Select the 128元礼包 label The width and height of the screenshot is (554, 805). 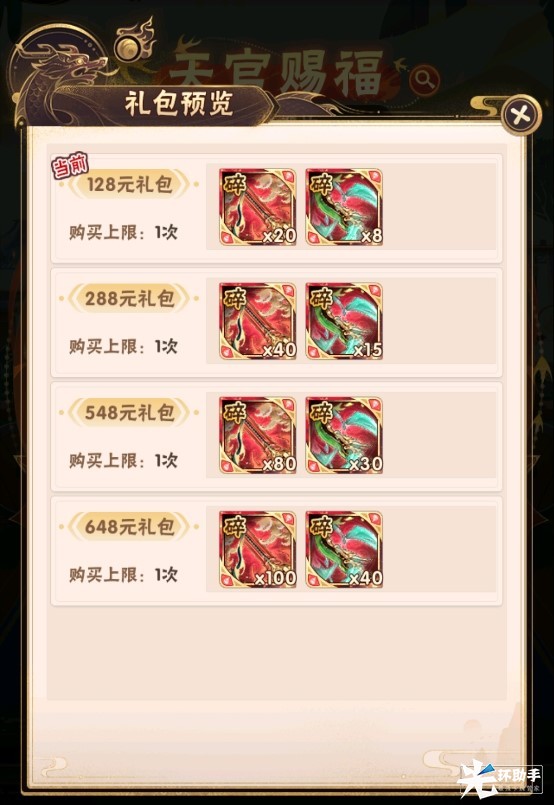[x=129, y=184]
